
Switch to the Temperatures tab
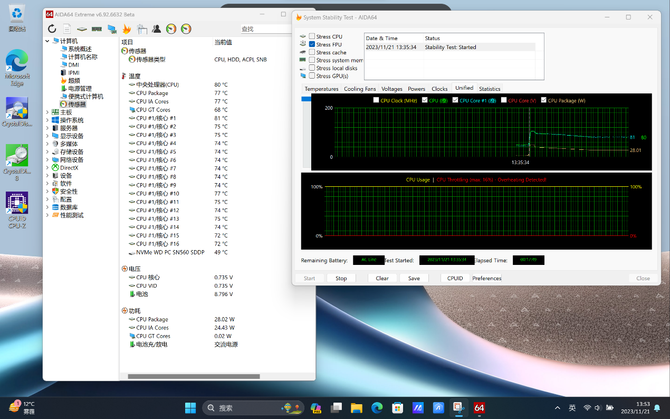click(x=321, y=89)
